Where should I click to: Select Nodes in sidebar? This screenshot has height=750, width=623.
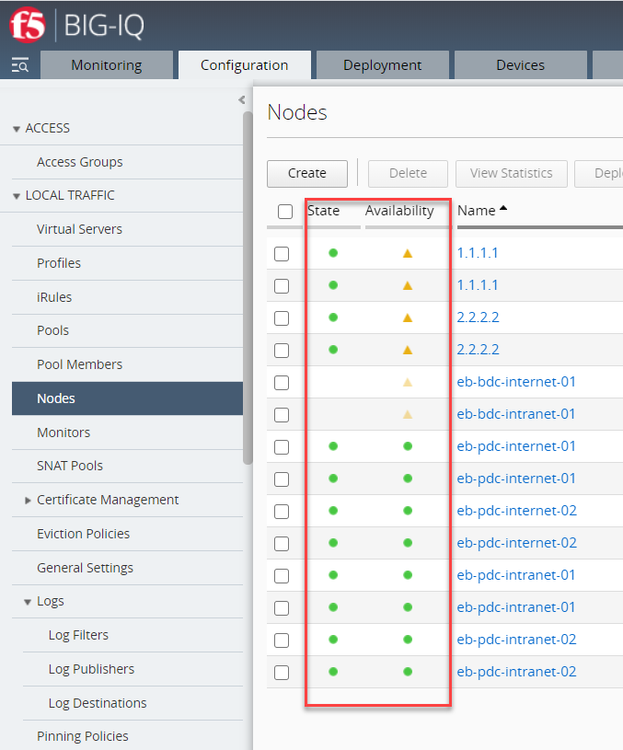click(127, 398)
